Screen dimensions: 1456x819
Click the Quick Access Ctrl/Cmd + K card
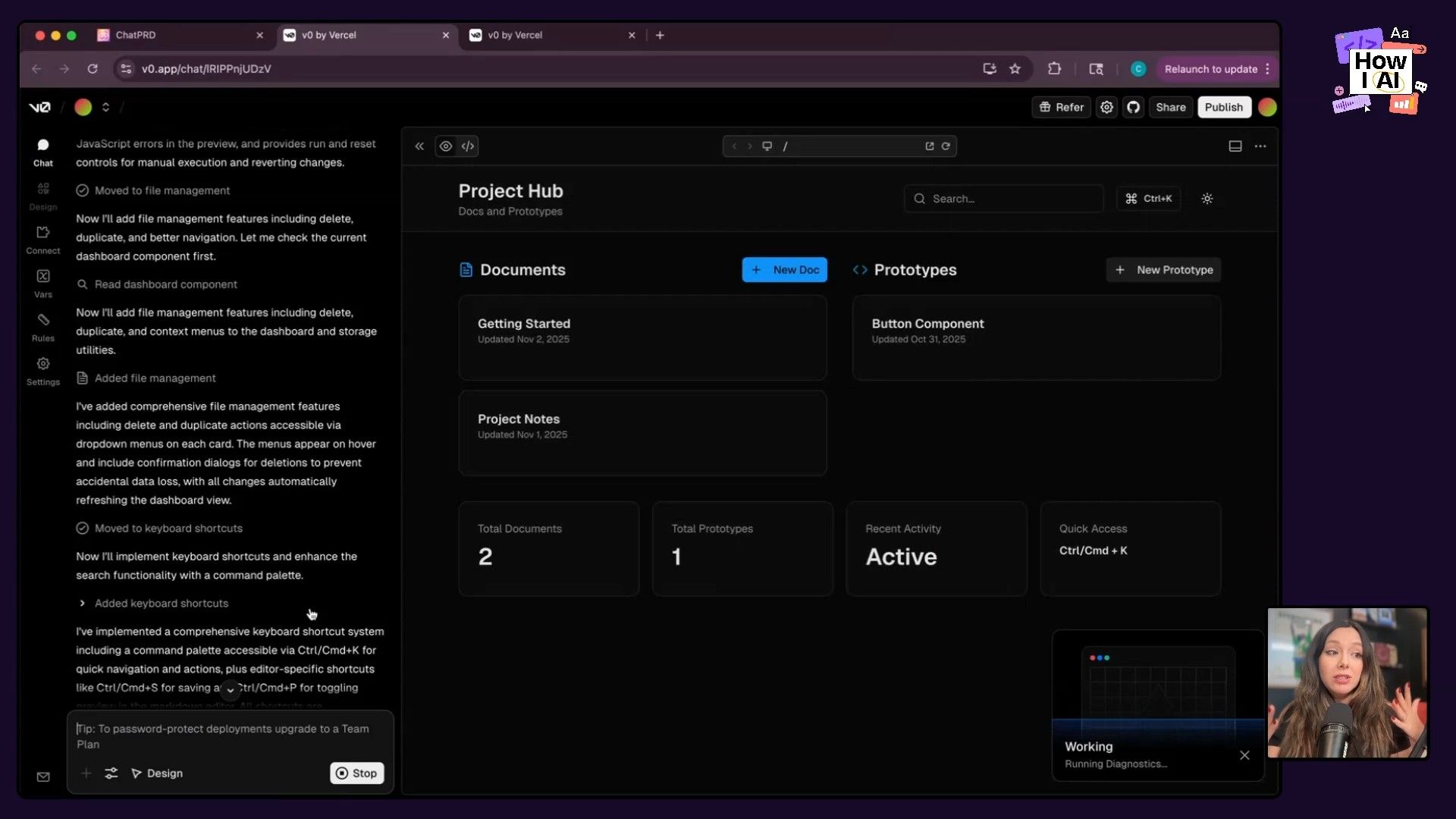point(1130,549)
